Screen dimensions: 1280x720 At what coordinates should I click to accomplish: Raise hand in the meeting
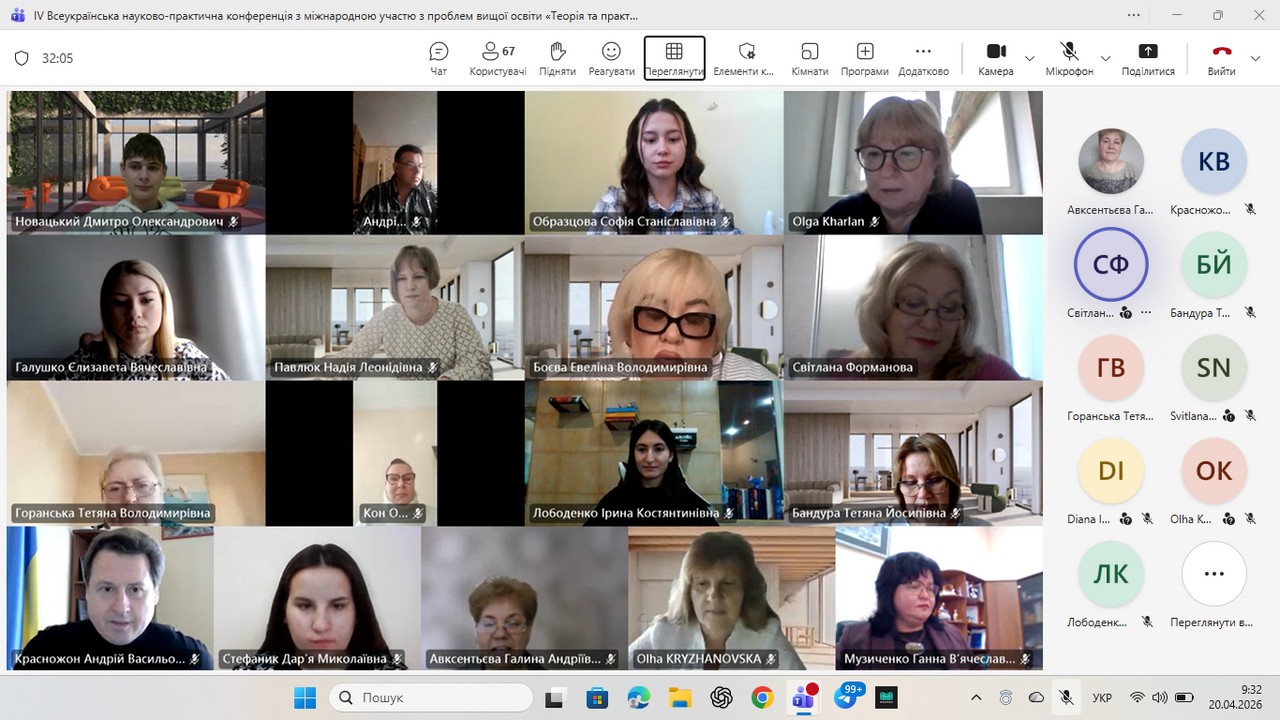[x=557, y=58]
